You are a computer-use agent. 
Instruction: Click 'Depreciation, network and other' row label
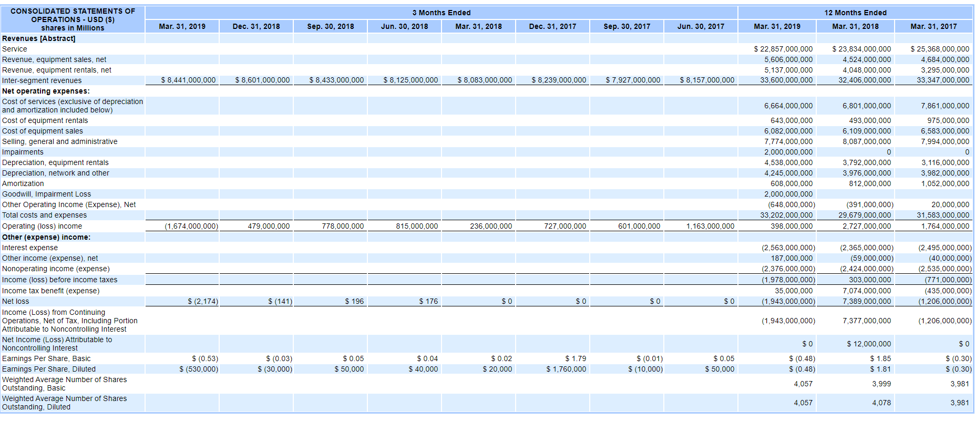coord(55,173)
